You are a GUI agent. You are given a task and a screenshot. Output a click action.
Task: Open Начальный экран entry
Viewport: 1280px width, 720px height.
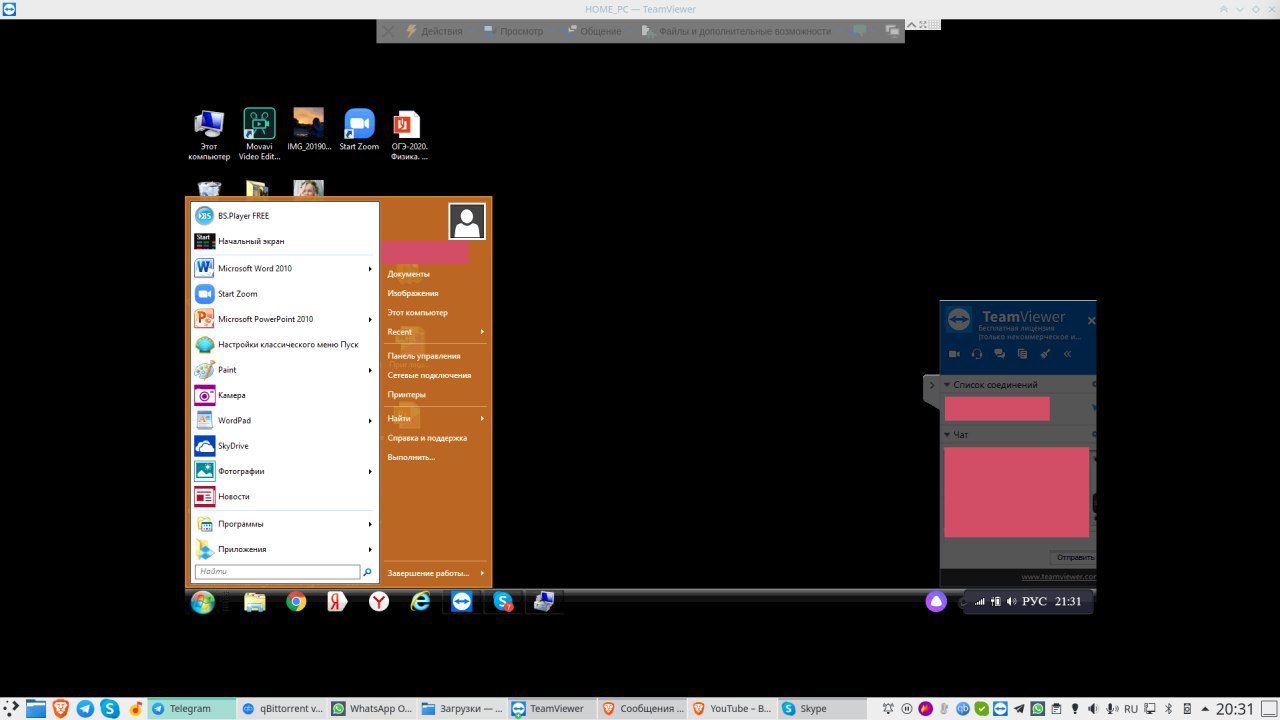[x=283, y=241]
